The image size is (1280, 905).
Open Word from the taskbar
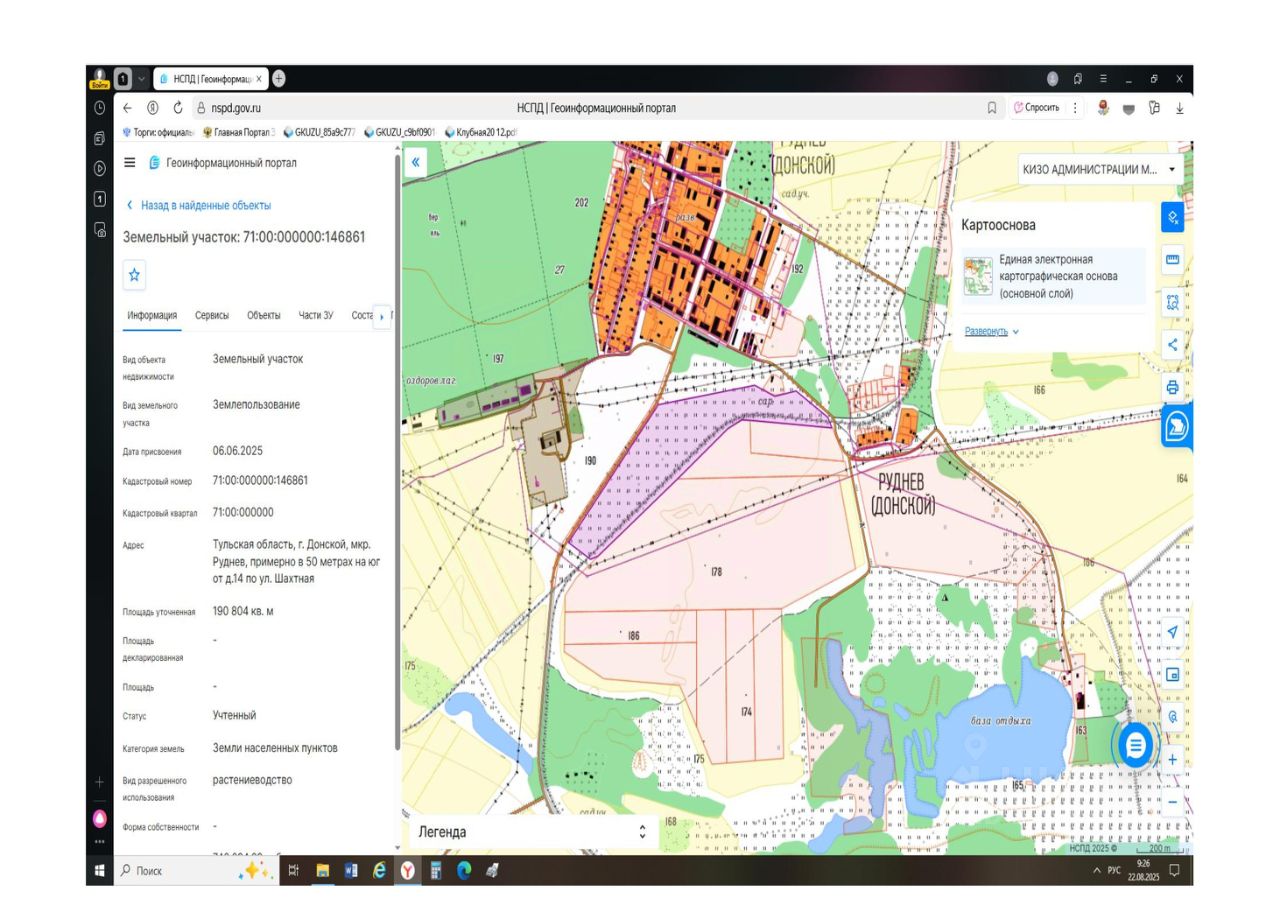pos(351,871)
